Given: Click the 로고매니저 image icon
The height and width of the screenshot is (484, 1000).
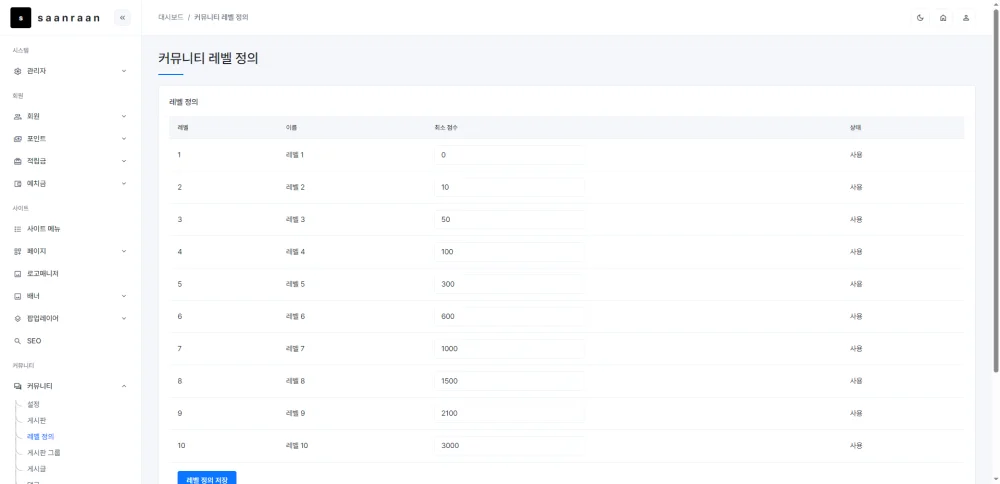Looking at the screenshot, I should point(18,274).
